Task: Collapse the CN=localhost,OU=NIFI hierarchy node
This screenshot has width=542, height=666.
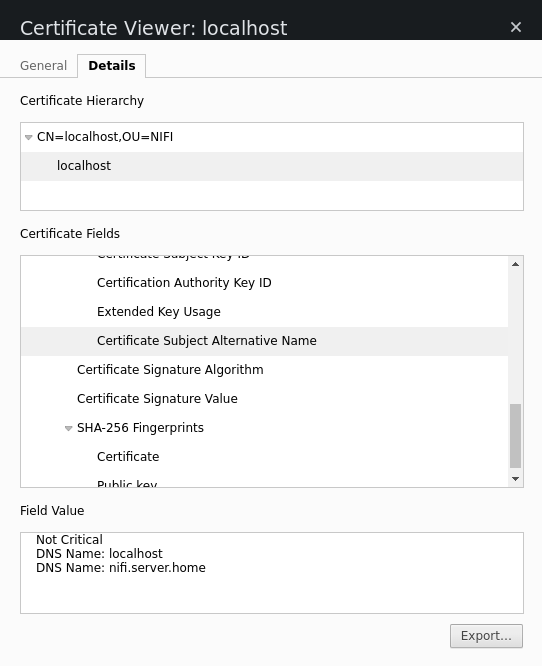Action: (x=29, y=137)
